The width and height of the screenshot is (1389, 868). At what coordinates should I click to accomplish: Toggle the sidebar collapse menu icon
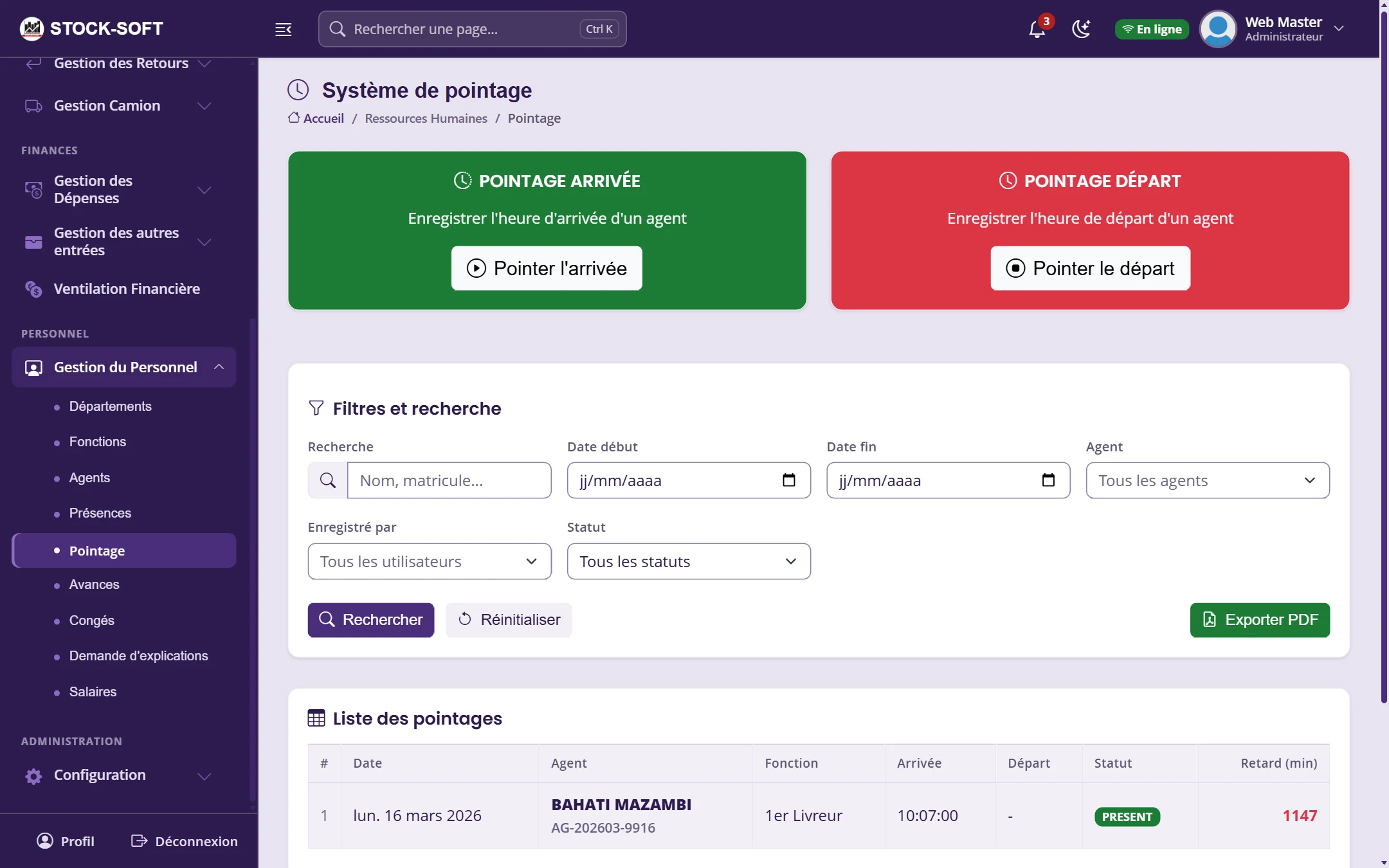(x=284, y=29)
